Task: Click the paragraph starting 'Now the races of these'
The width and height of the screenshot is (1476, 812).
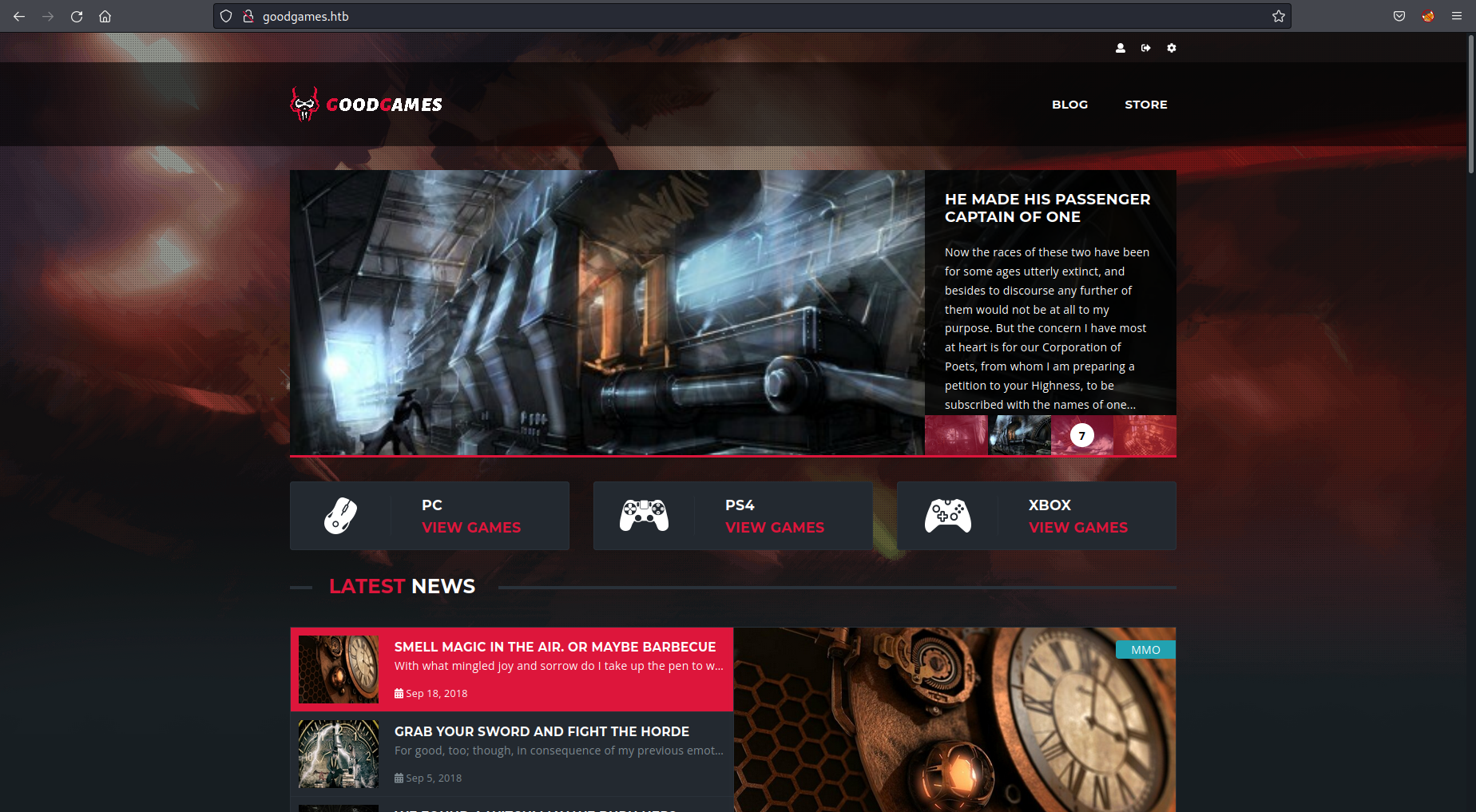Action: click(x=1047, y=328)
